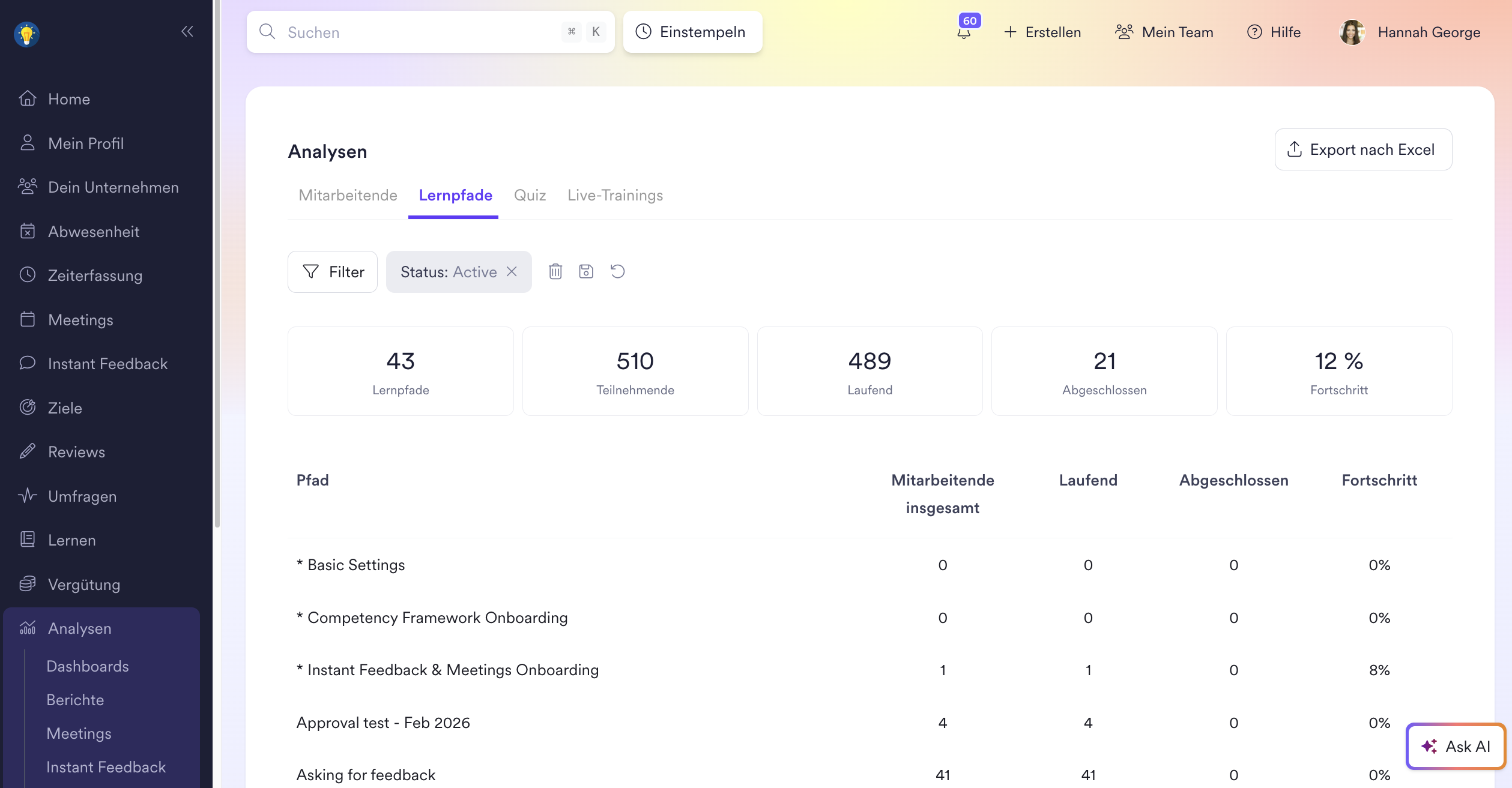Go to Zeiterfassung in the sidebar
The width and height of the screenshot is (1512, 788).
95,275
